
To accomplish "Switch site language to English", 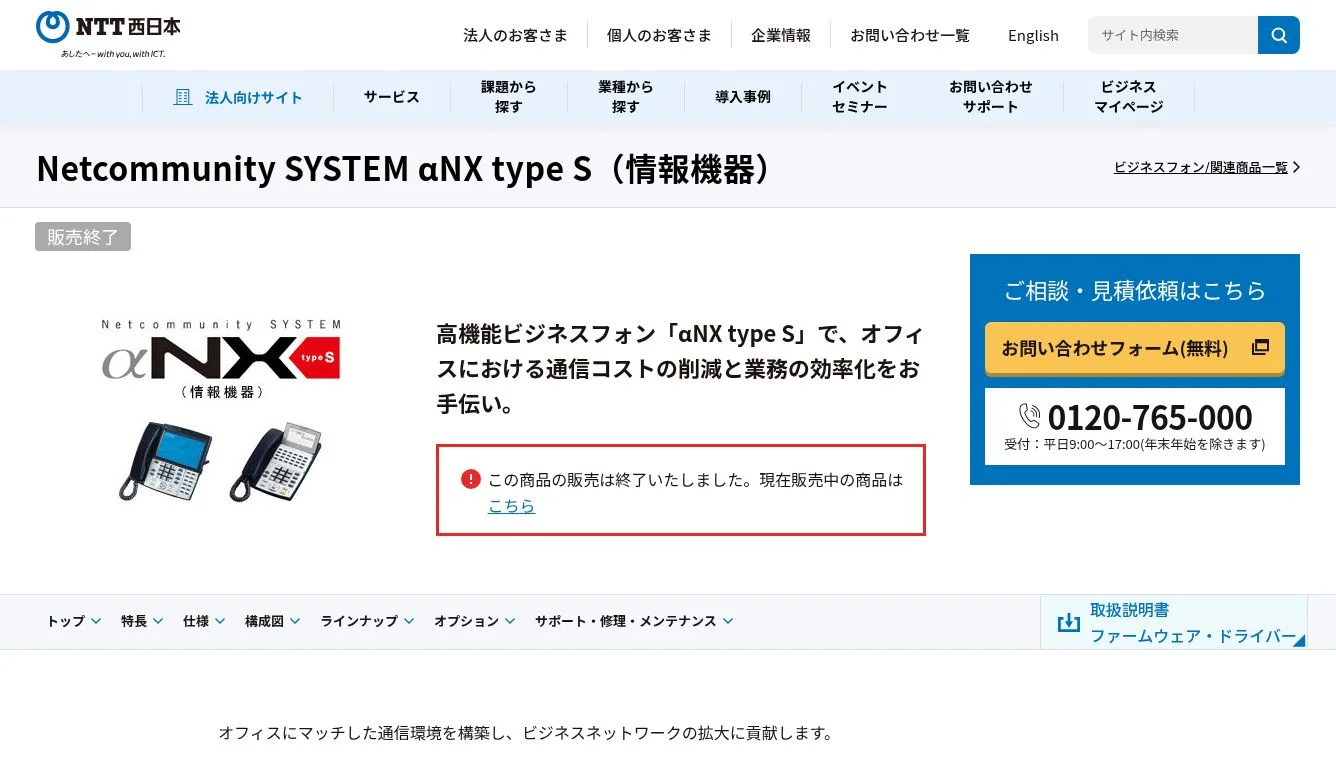I will click(x=1033, y=35).
